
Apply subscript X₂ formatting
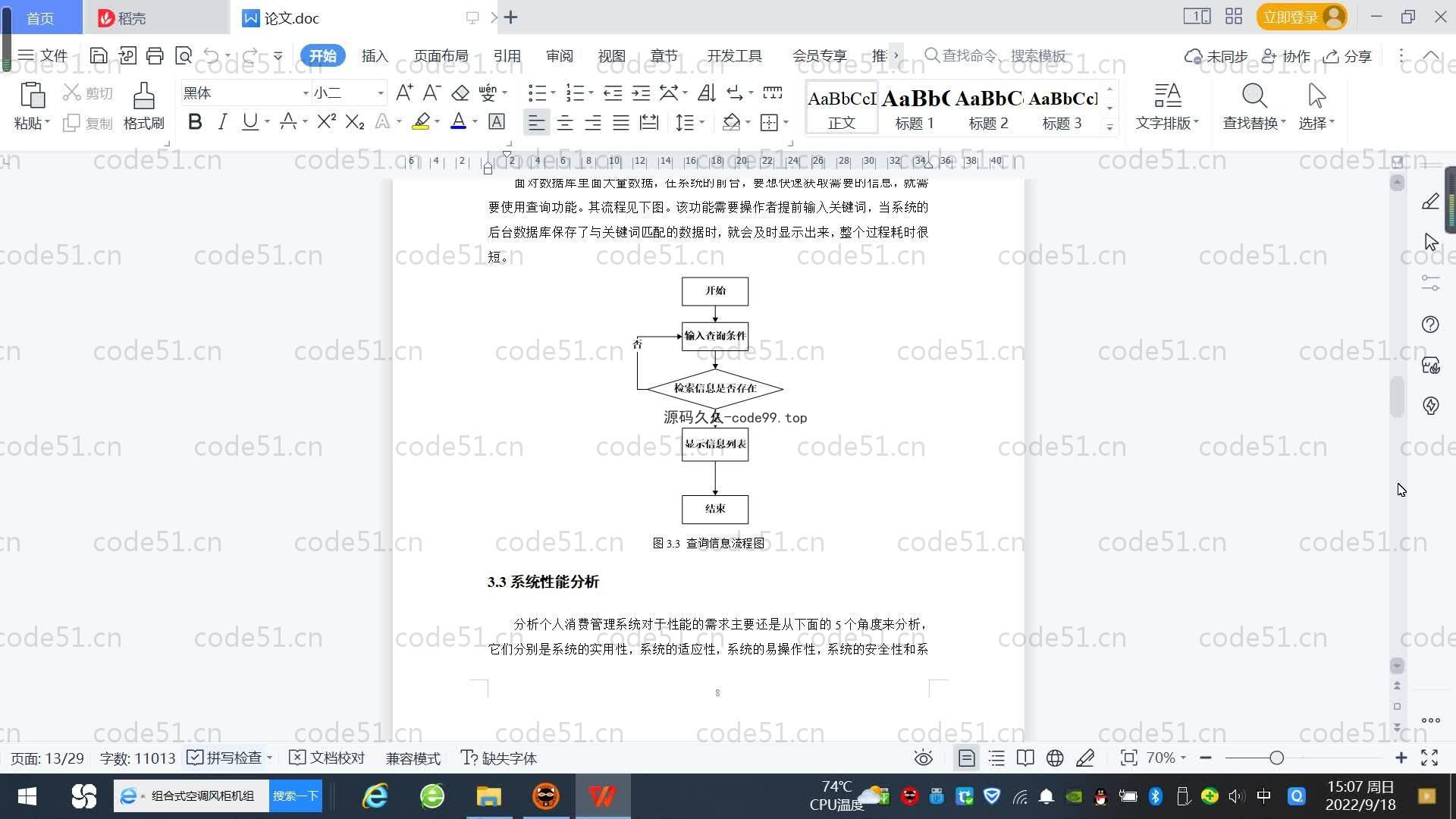(355, 121)
